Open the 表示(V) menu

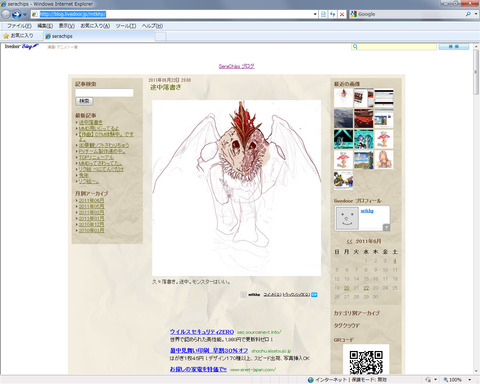(66, 26)
